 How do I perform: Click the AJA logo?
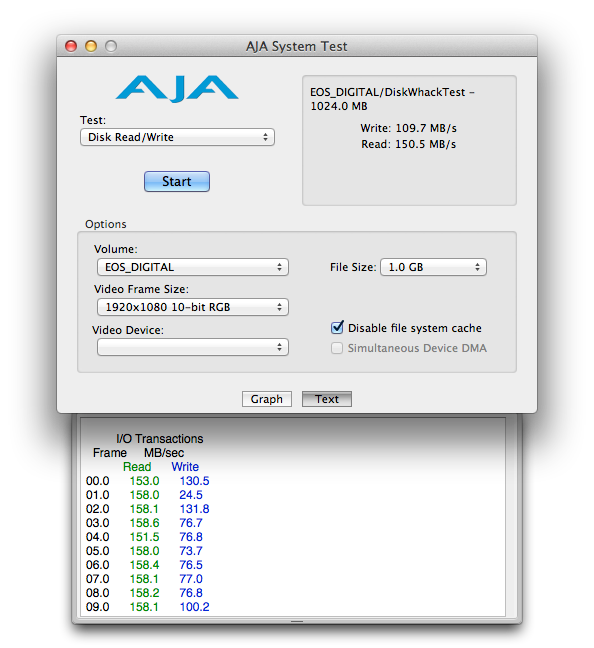[177, 88]
